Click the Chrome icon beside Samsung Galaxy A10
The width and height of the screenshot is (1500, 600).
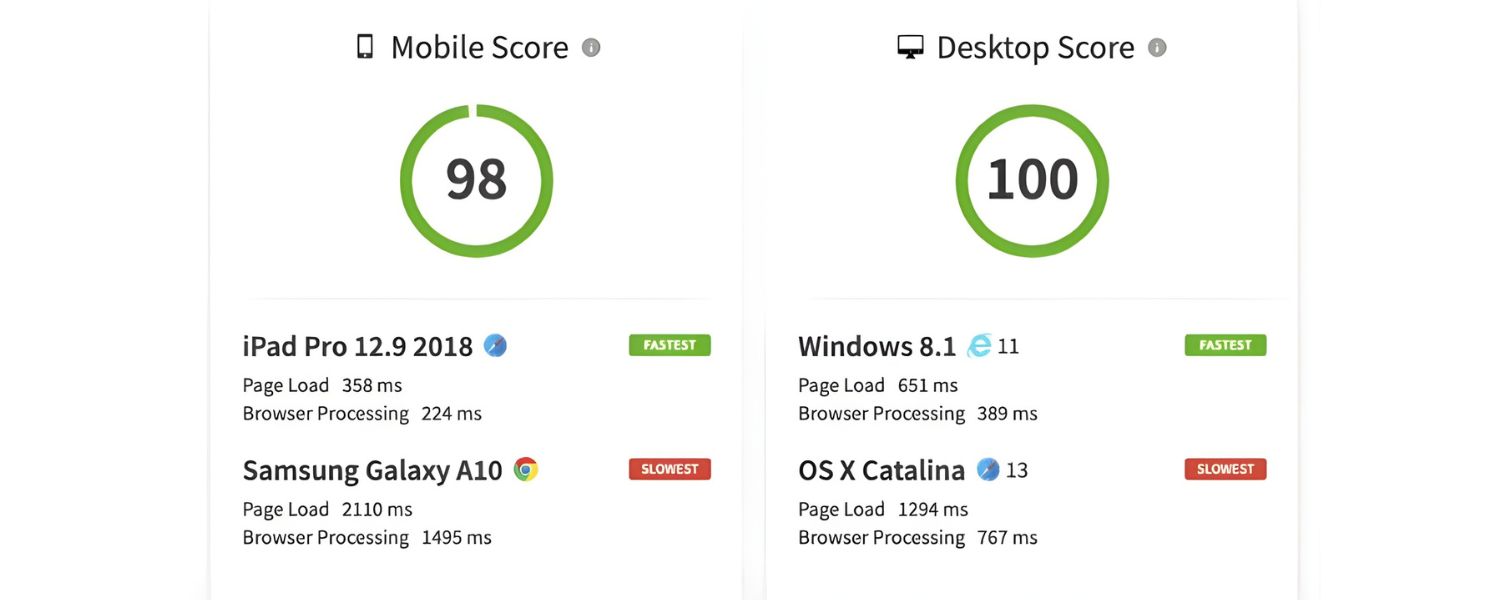pyautogui.click(x=526, y=469)
